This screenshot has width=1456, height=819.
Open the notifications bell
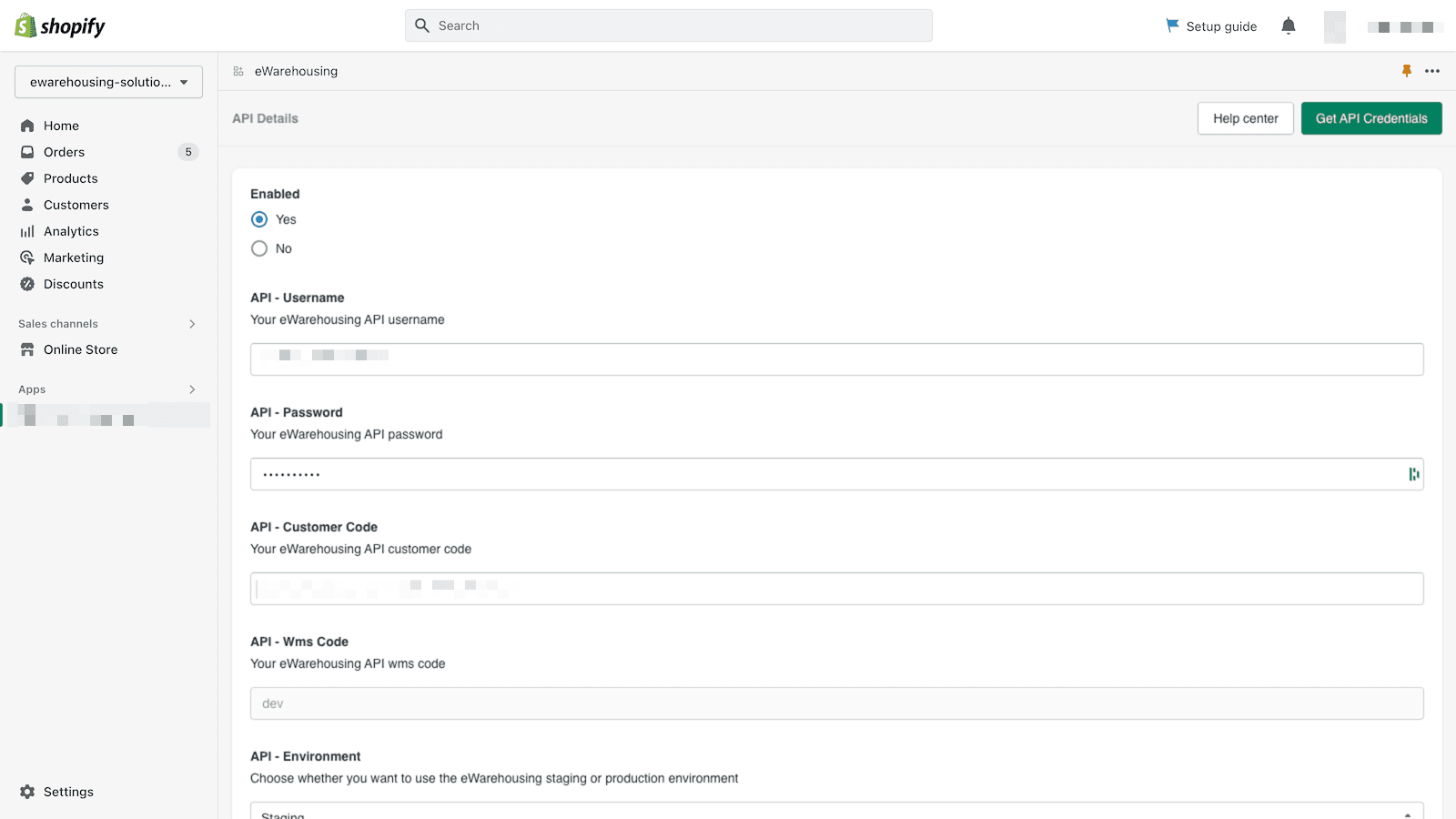point(1289,25)
